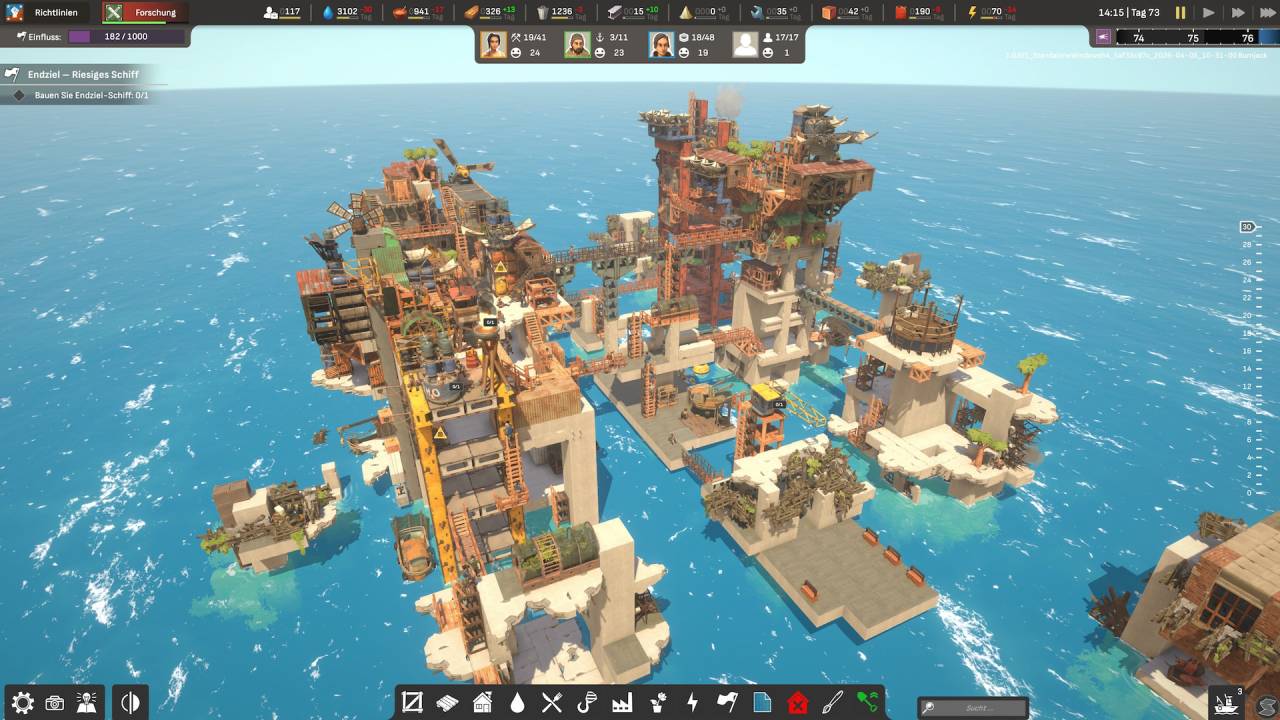The width and height of the screenshot is (1280, 720).
Task: Open the fishing hook build category
Action: [x=587, y=703]
